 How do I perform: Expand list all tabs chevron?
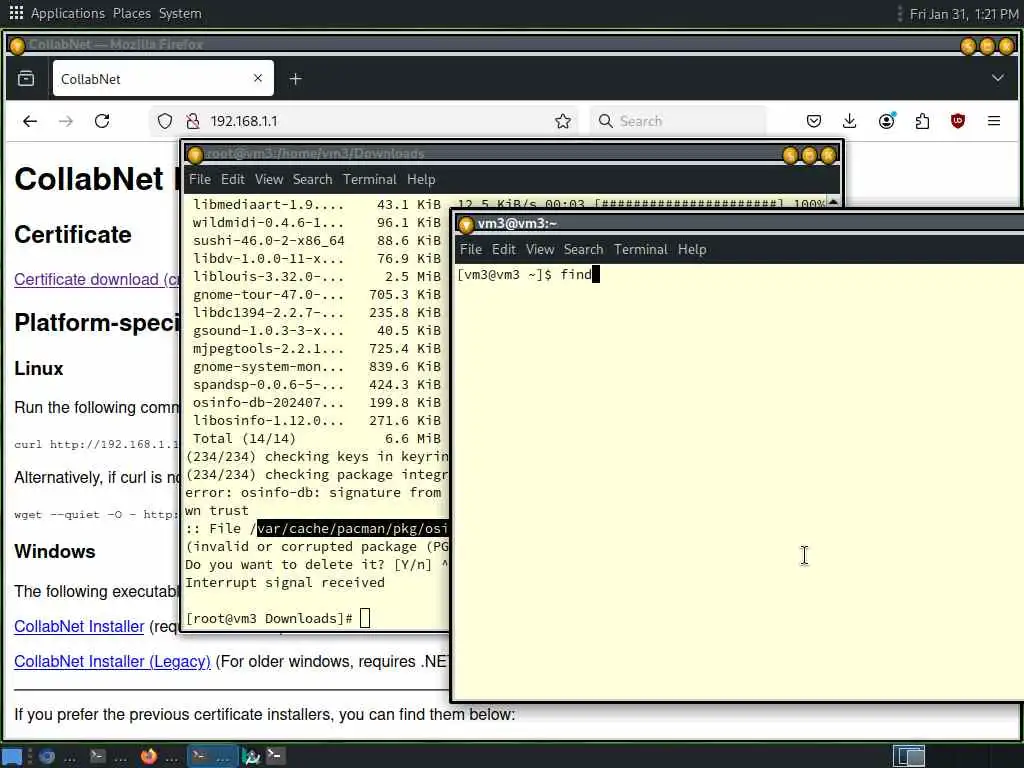[x=998, y=78]
